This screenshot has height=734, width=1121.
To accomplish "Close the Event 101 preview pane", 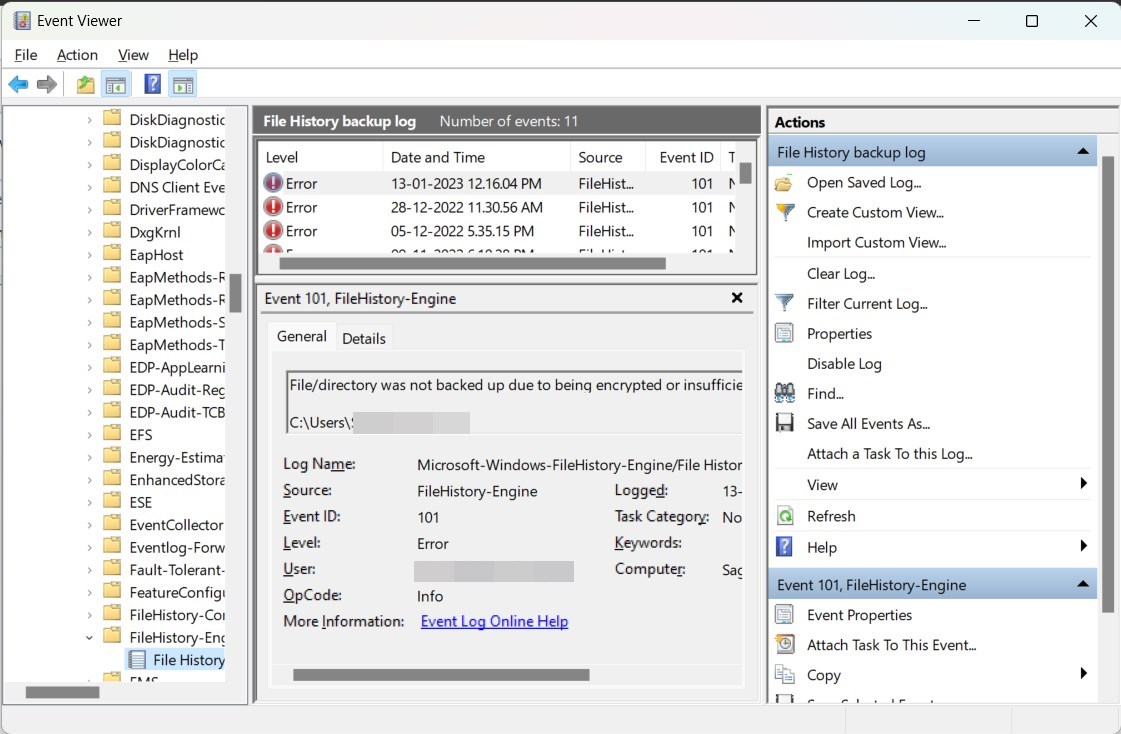I will tap(737, 297).
